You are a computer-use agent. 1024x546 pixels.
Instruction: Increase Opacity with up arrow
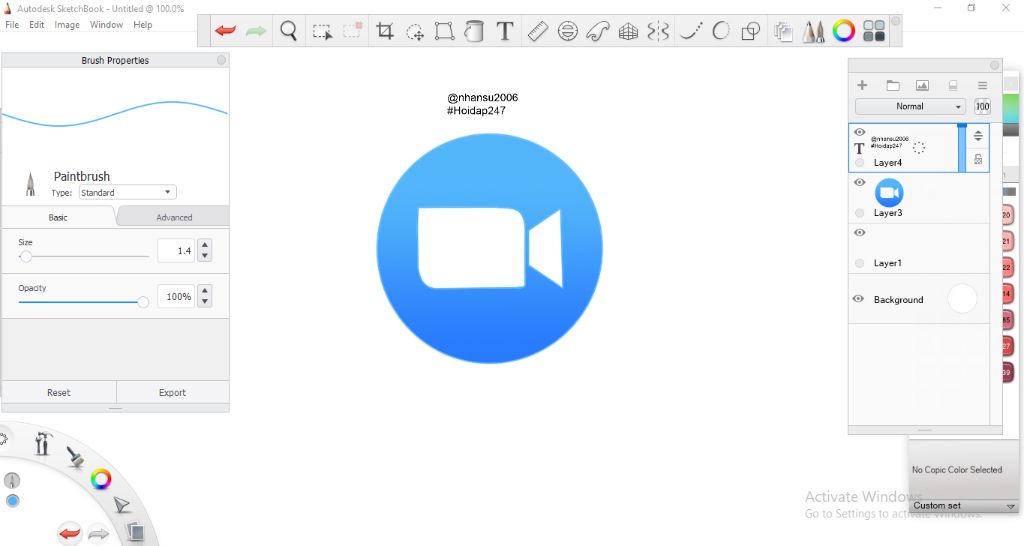click(x=205, y=291)
